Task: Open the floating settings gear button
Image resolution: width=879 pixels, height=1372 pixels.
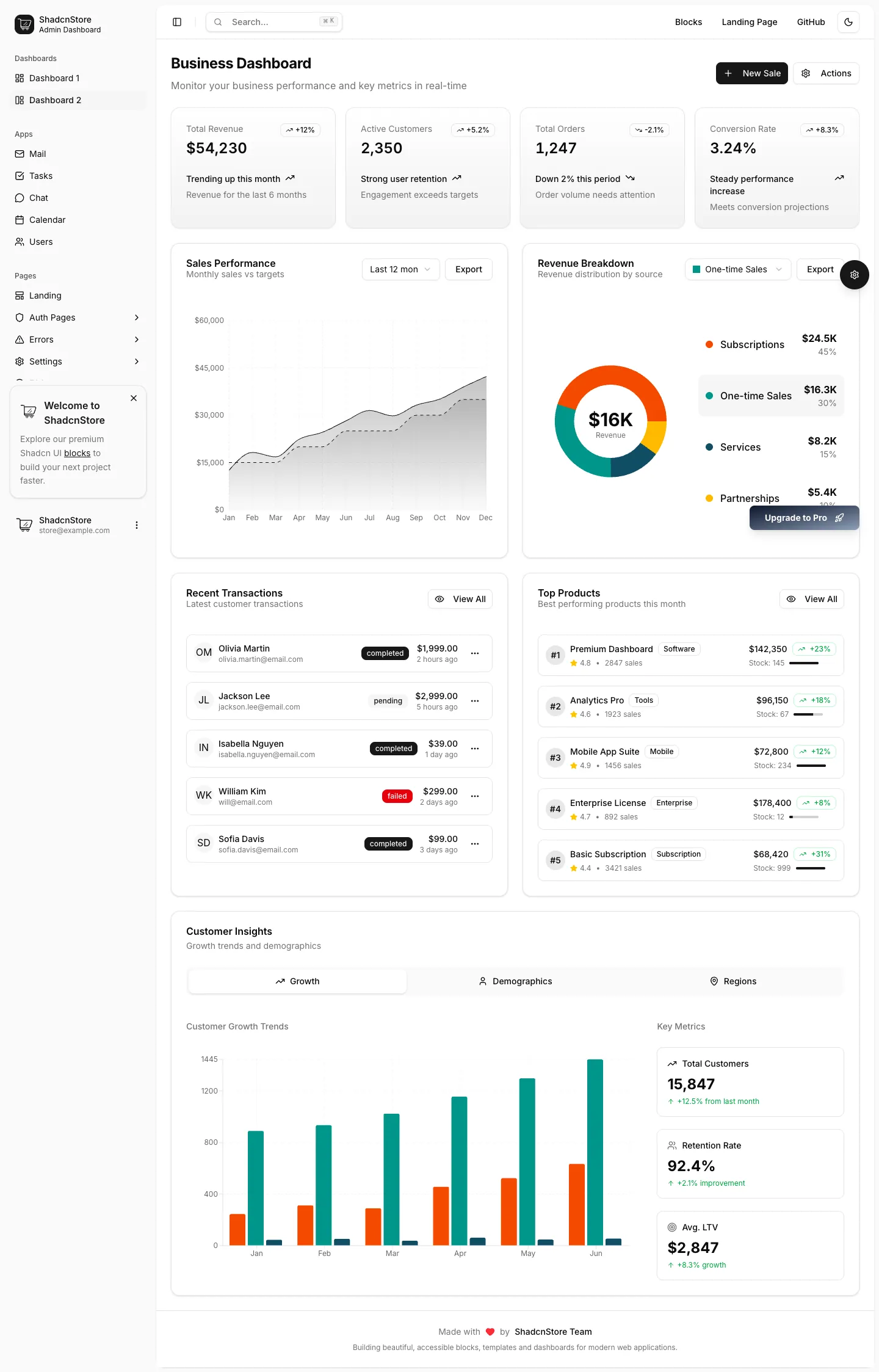Action: (x=855, y=275)
